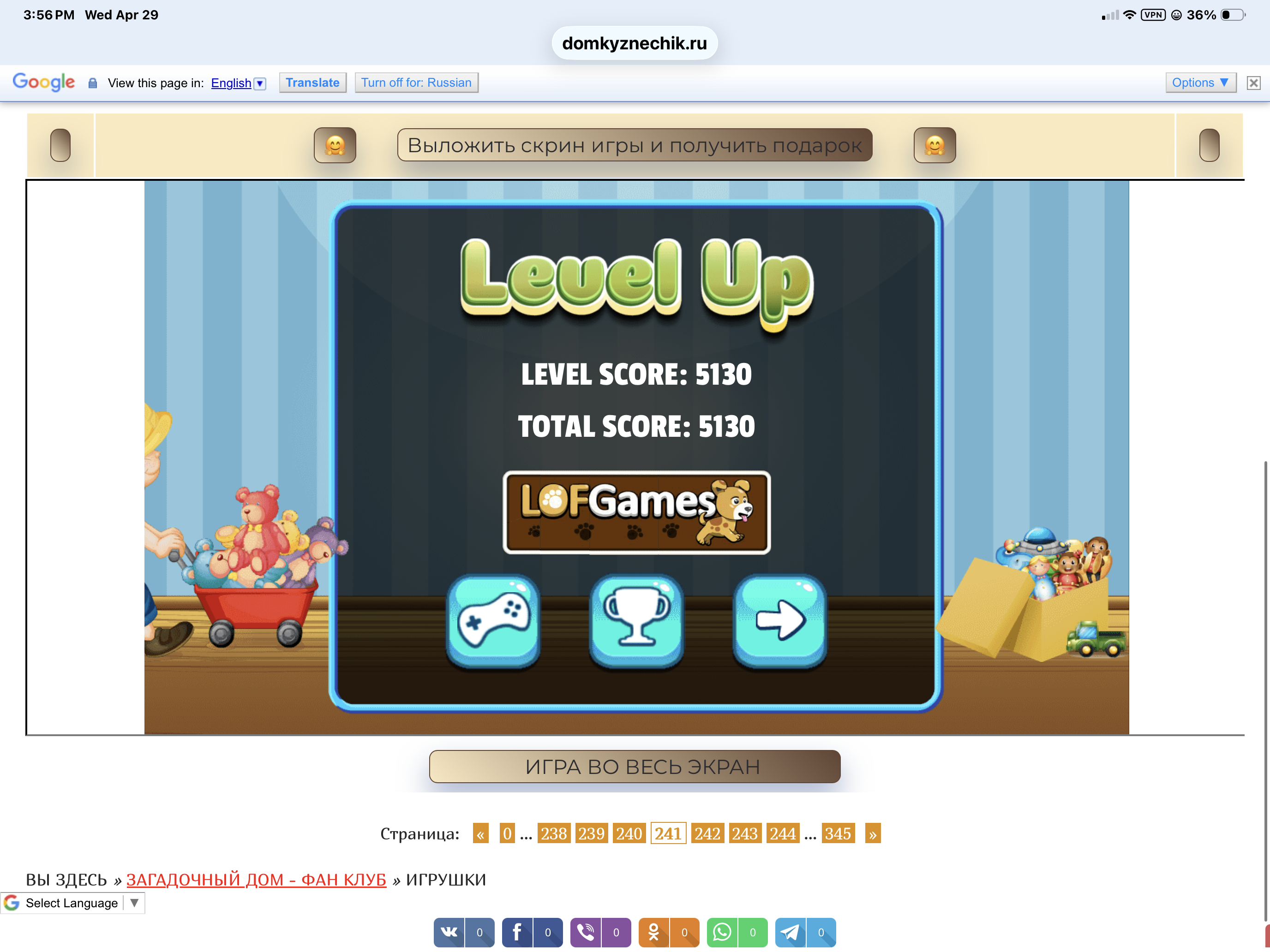Viewport: 1270px width, 952px height.
Task: Click the VK share count
Action: pos(479,933)
